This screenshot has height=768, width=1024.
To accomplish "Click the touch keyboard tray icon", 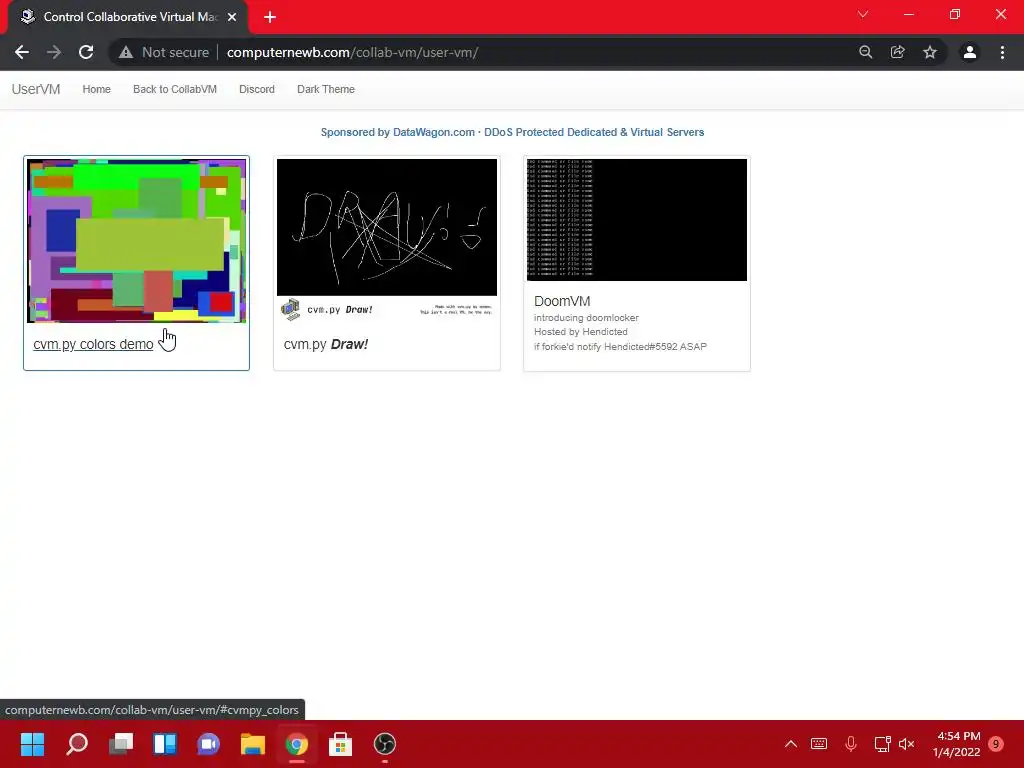I will click(819, 744).
